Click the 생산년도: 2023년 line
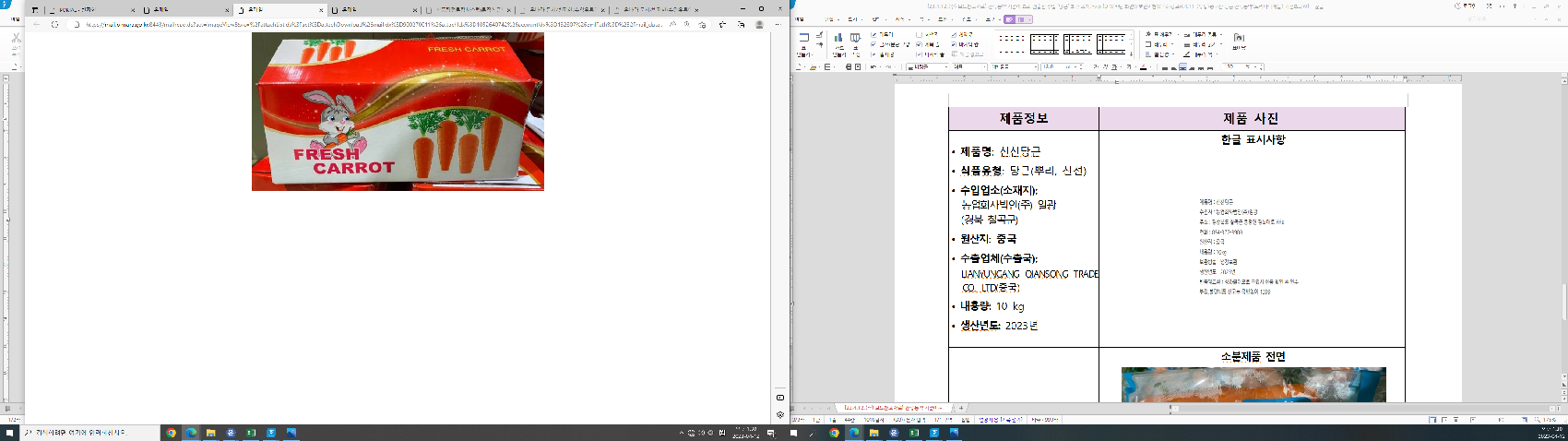The height and width of the screenshot is (441, 1568). coord(999,326)
